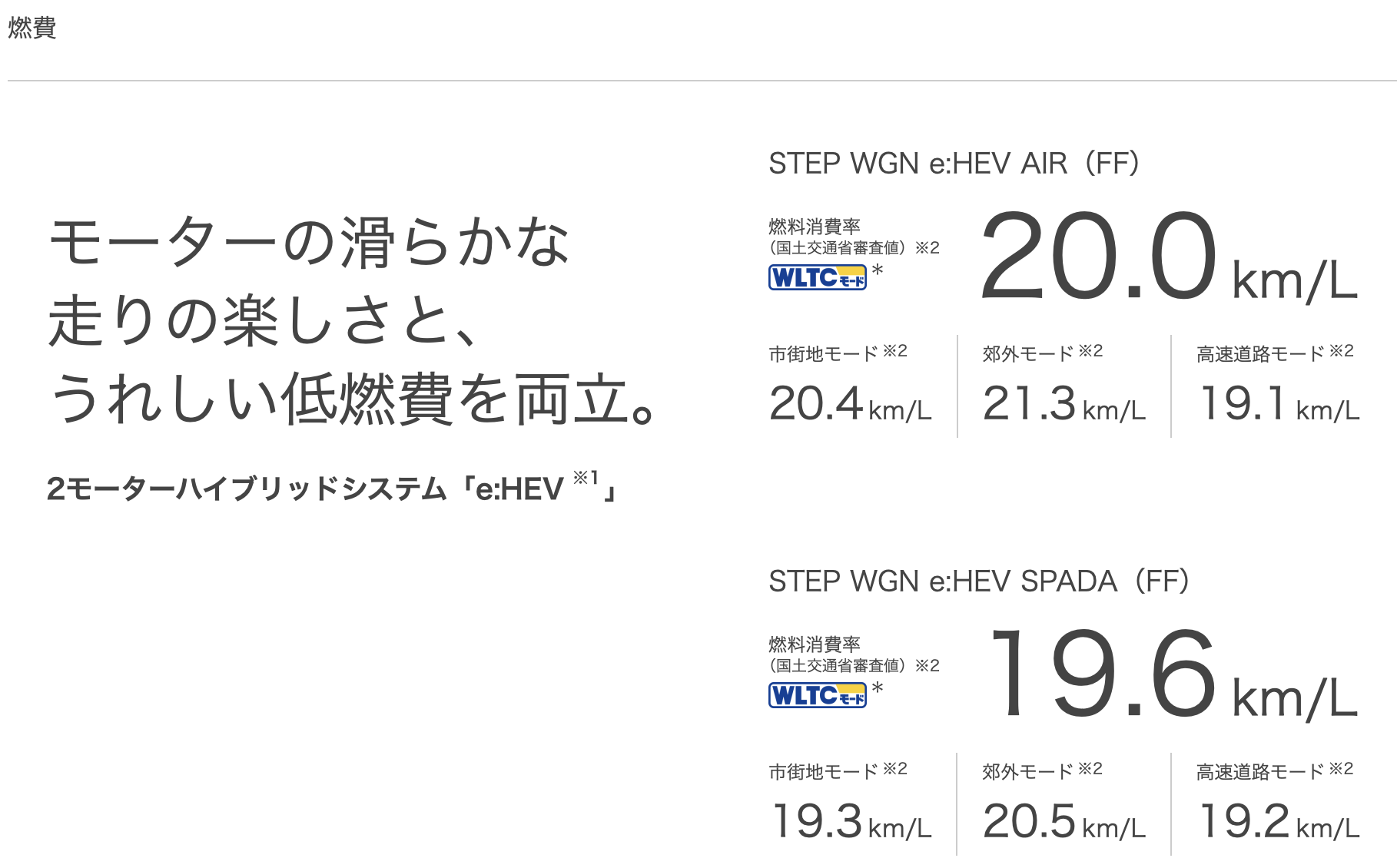
Task: Click the モーターの滑らかな headline text
Action: tap(308, 242)
